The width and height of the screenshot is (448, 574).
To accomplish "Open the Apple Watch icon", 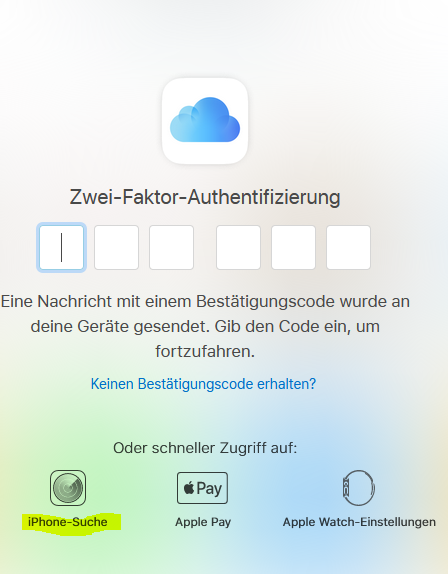I will click(x=359, y=488).
